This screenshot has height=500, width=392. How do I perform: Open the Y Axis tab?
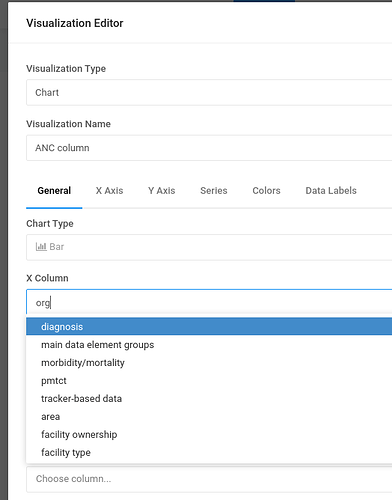162,191
